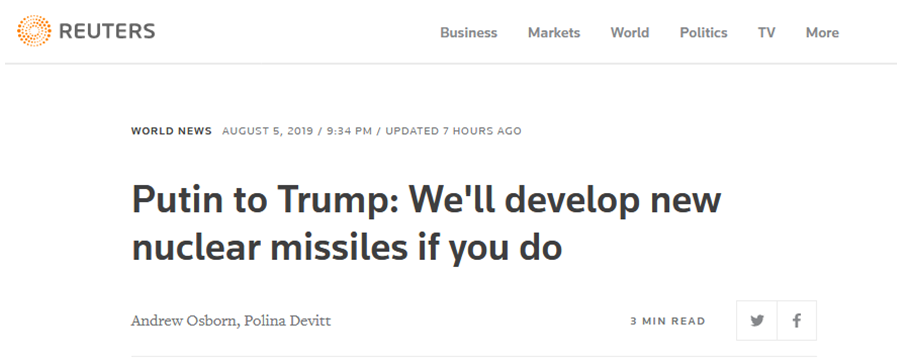Open author Andrew Osborn's profile

pyautogui.click(x=185, y=321)
